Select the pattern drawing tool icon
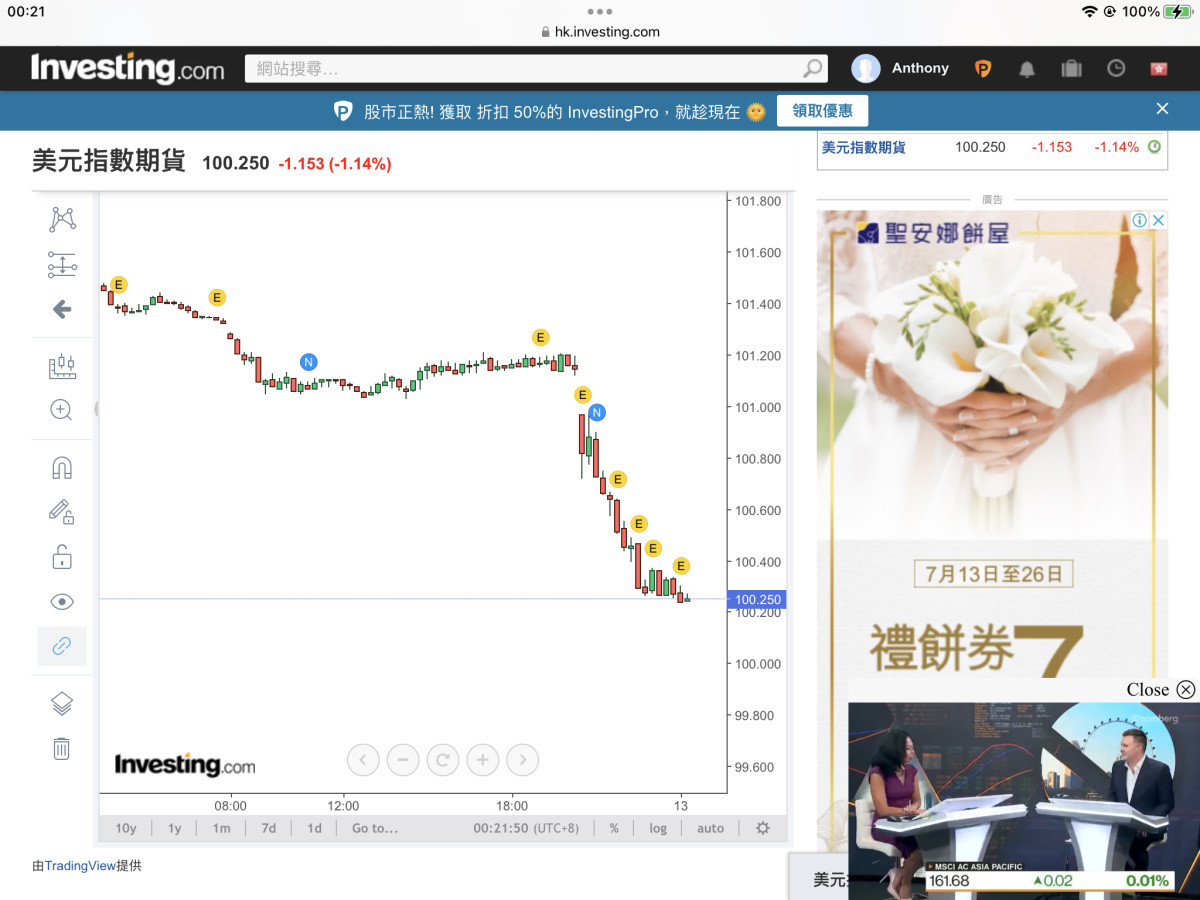1200x900 pixels. point(62,219)
